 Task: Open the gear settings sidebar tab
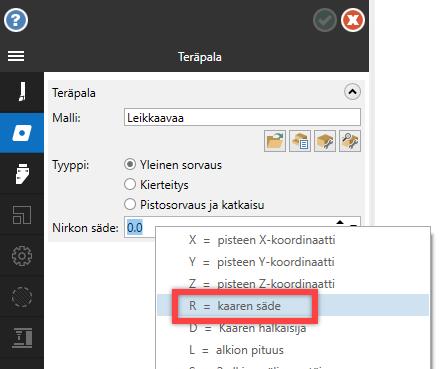pyautogui.click(x=22, y=256)
